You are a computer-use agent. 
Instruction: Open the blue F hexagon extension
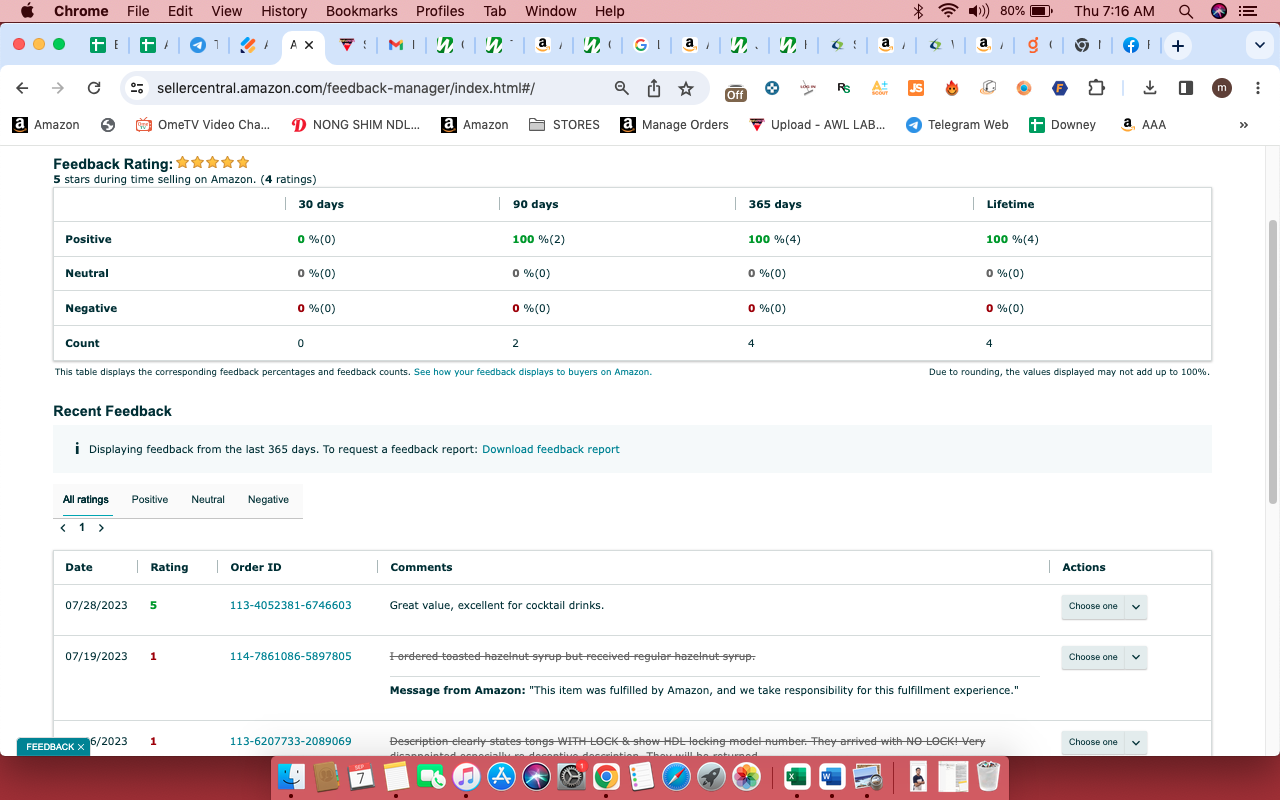coord(1060,88)
